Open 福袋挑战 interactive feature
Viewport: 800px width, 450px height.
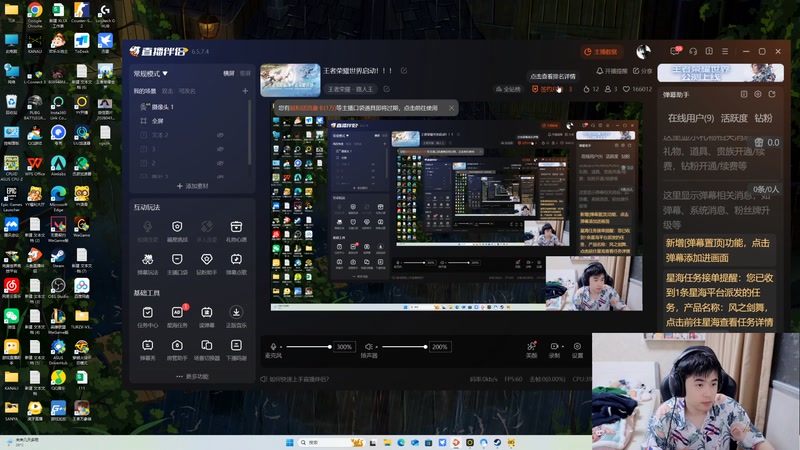177,231
